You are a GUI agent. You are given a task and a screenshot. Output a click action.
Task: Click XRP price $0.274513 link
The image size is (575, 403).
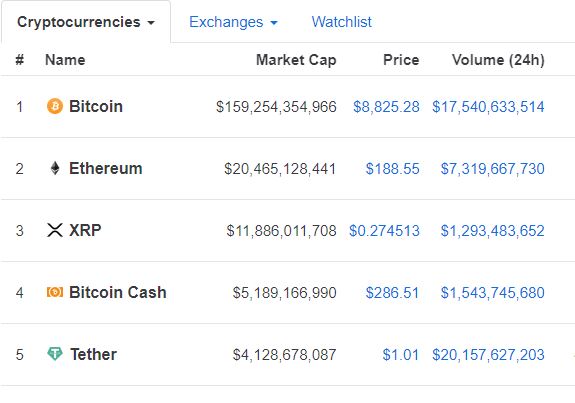tap(384, 231)
